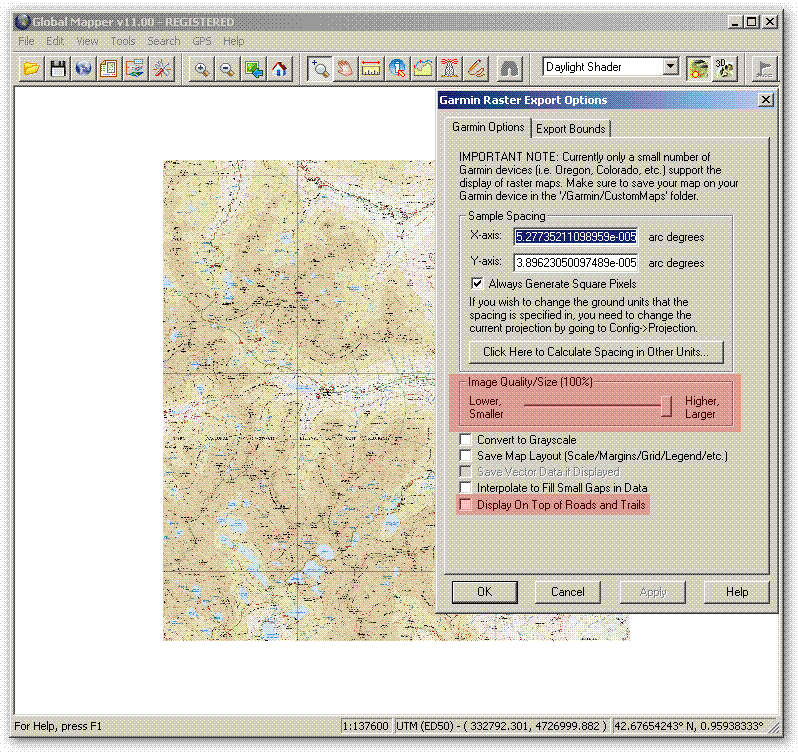Click the Open Data File folder icon
Image resolution: width=798 pixels, height=752 pixels.
(32, 68)
